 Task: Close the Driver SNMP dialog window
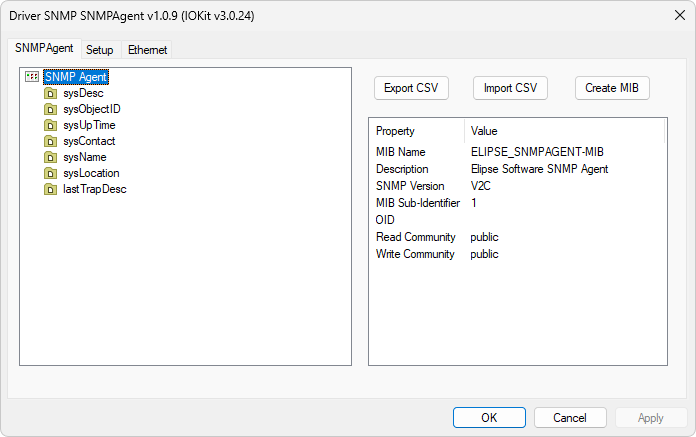(x=680, y=16)
